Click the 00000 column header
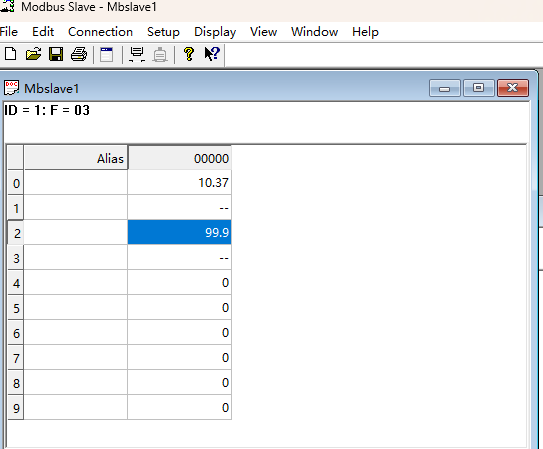The height and width of the screenshot is (449, 543). pyautogui.click(x=179, y=158)
